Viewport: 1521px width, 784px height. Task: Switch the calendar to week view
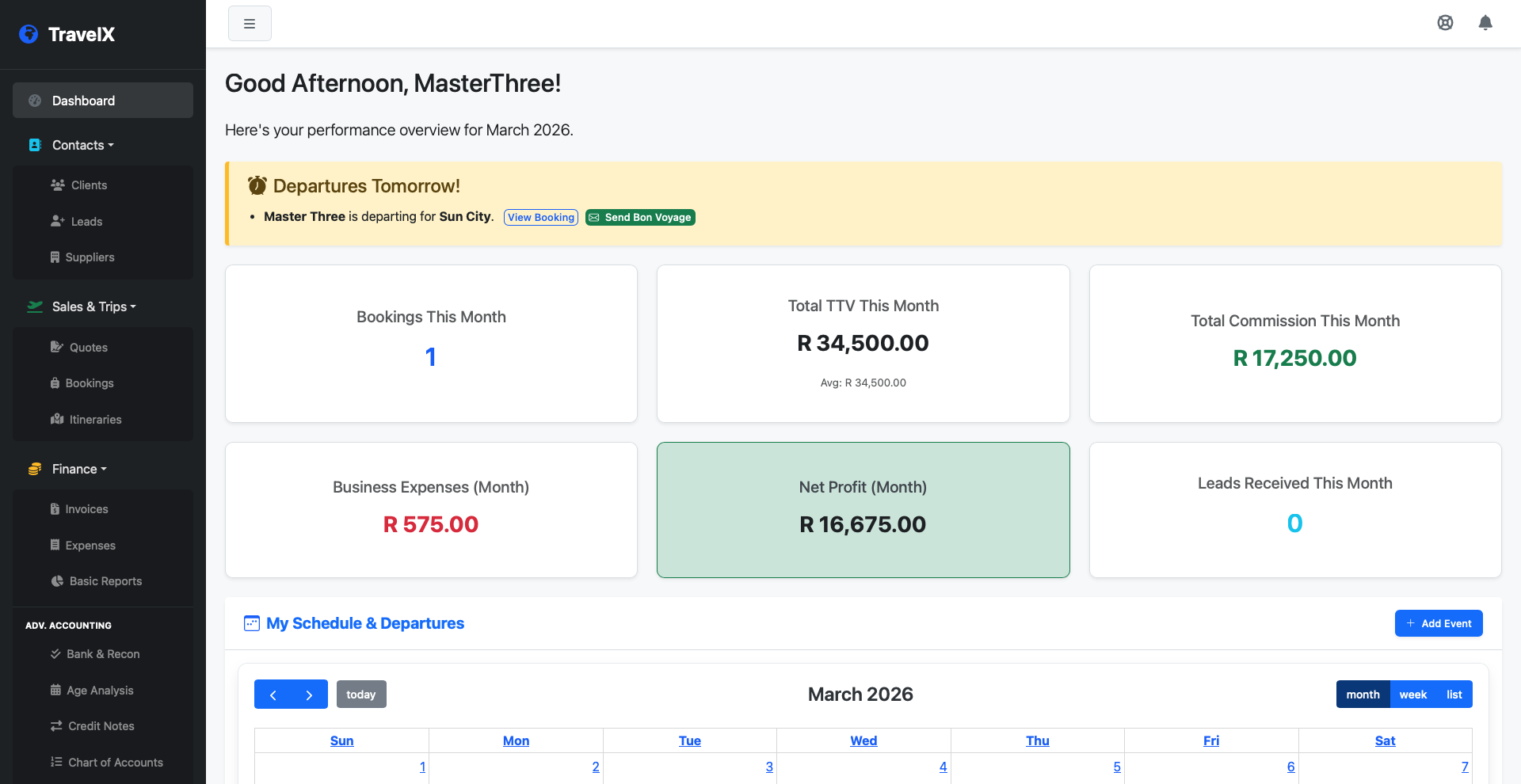coord(1413,694)
